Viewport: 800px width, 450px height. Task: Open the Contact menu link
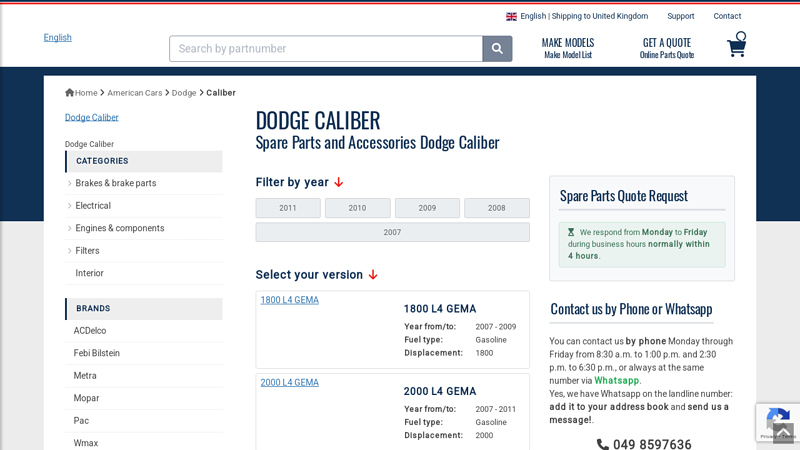(727, 16)
